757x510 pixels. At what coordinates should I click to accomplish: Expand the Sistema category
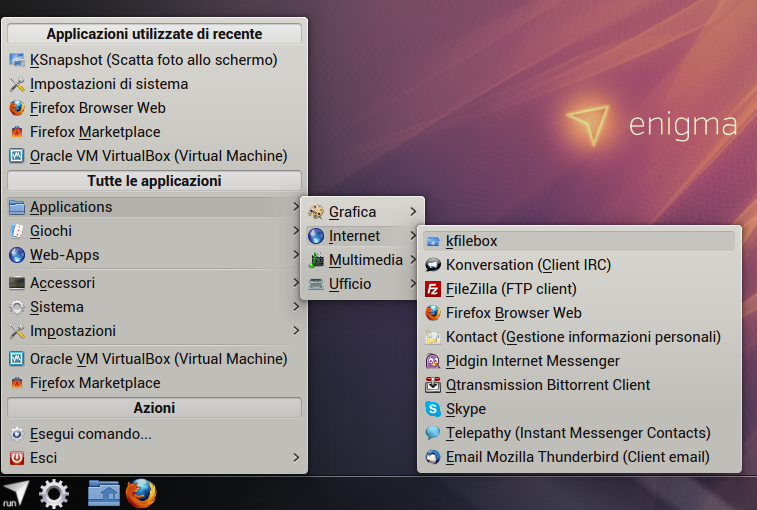tap(154, 307)
